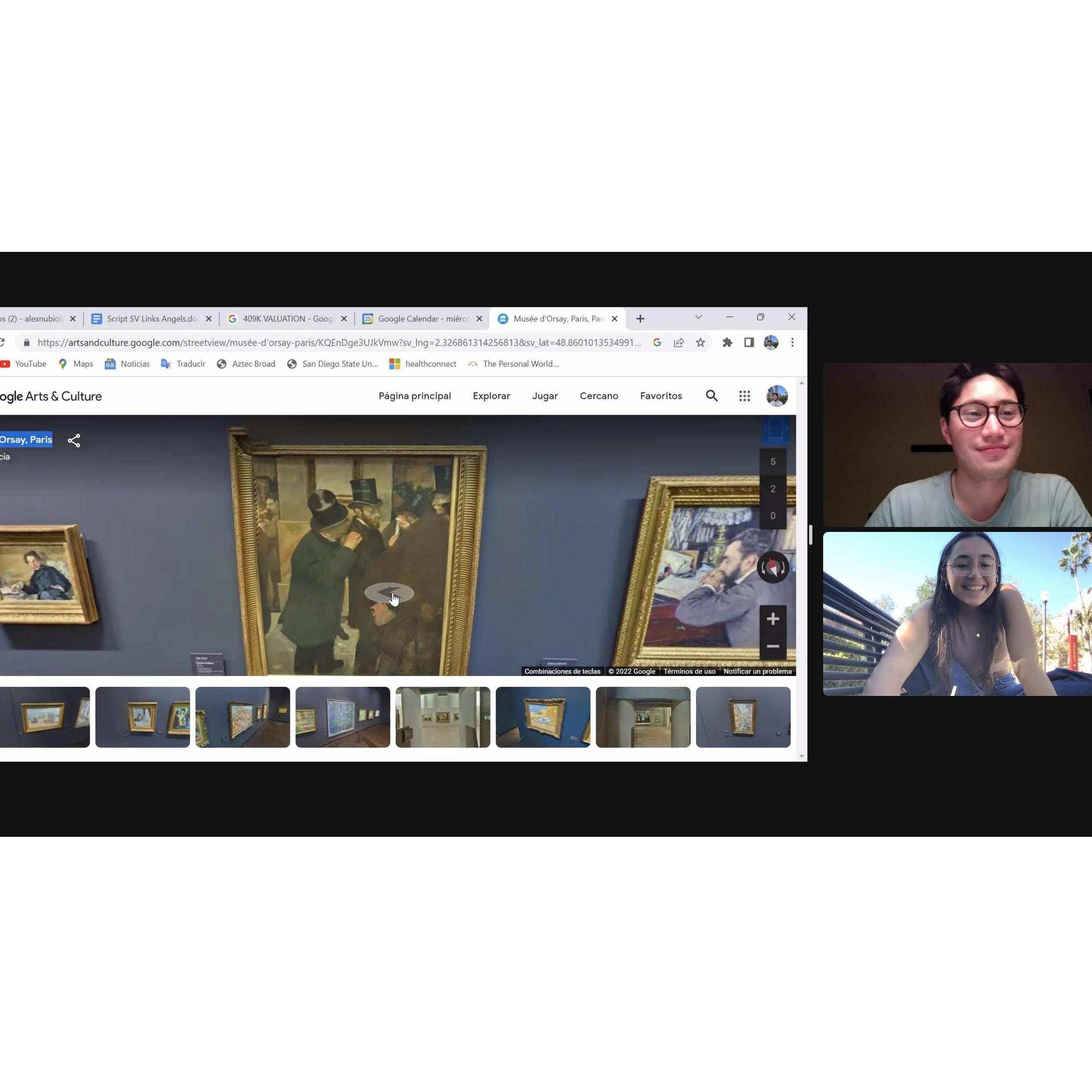Open the YouTube bookmark
1092x1092 pixels.
(x=23, y=364)
